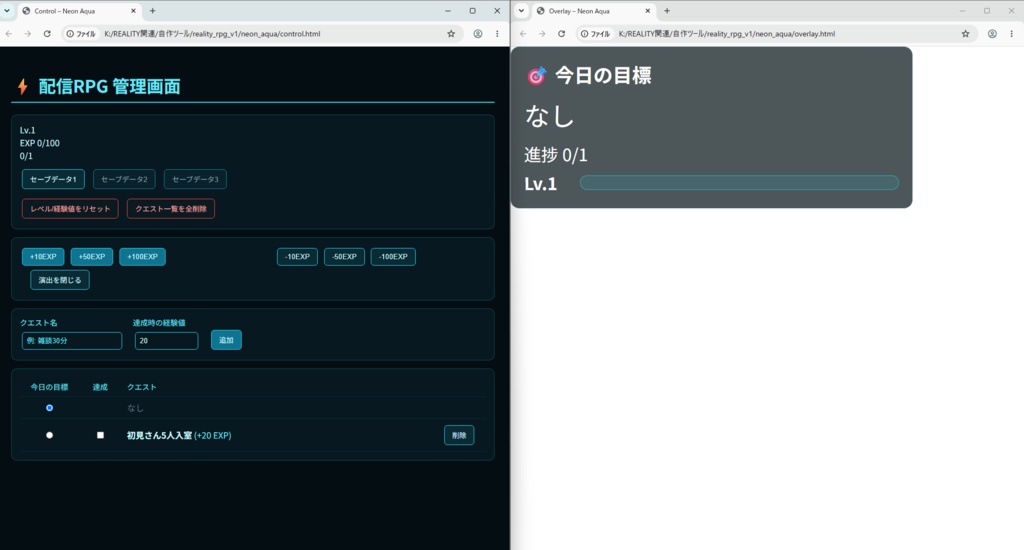Click the Control window address bar URL
Image resolution: width=1024 pixels, height=550 pixels.
pyautogui.click(x=212, y=34)
